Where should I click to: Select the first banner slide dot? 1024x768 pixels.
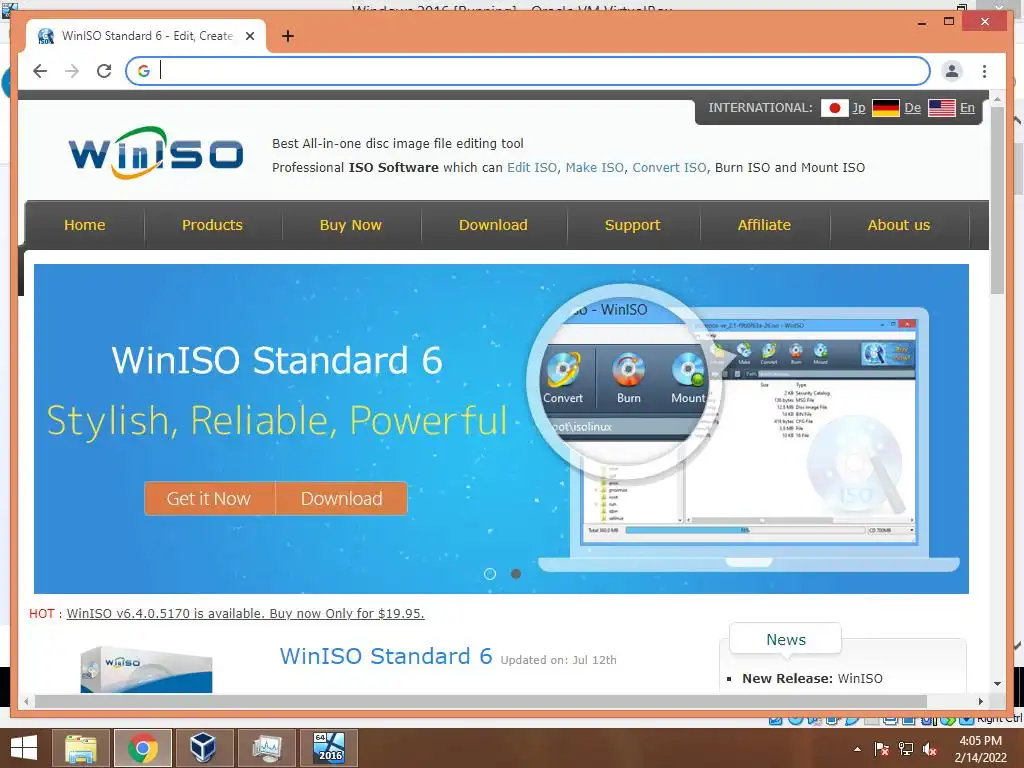490,574
